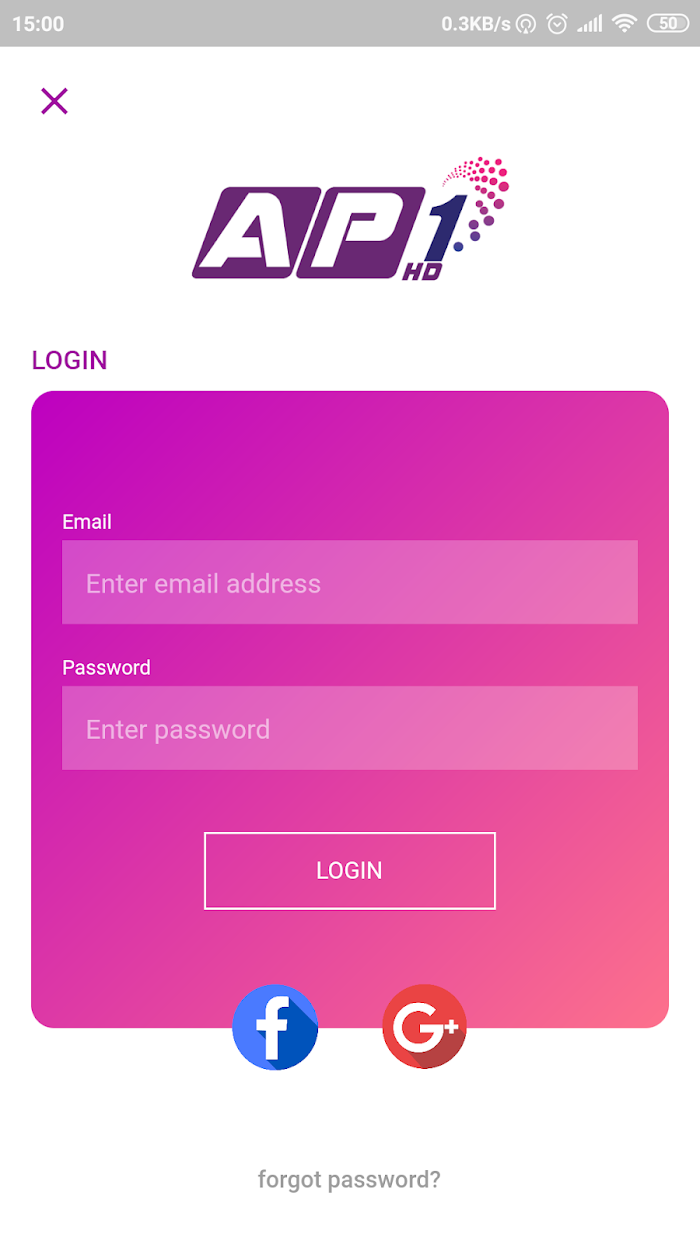Focus the Enter email address field
Image resolution: width=700 pixels, height=1244 pixels.
click(350, 582)
